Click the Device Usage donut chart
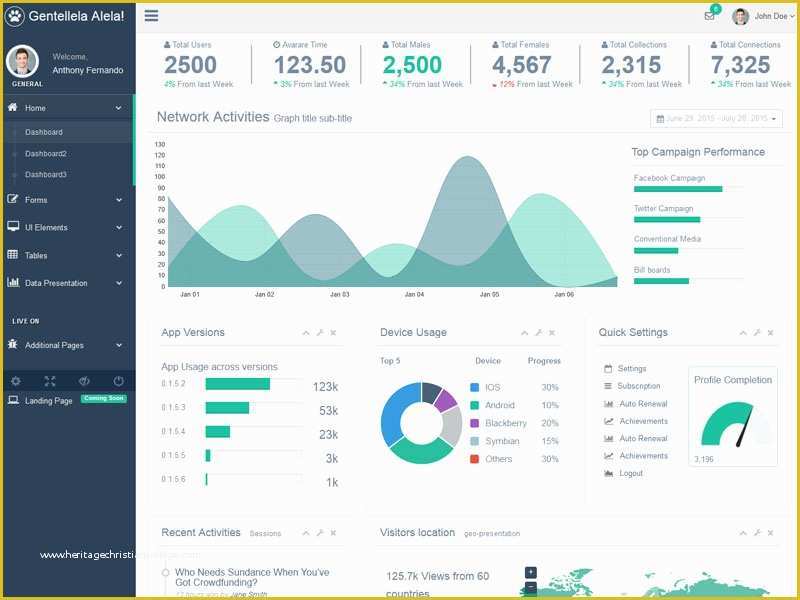 [421, 422]
